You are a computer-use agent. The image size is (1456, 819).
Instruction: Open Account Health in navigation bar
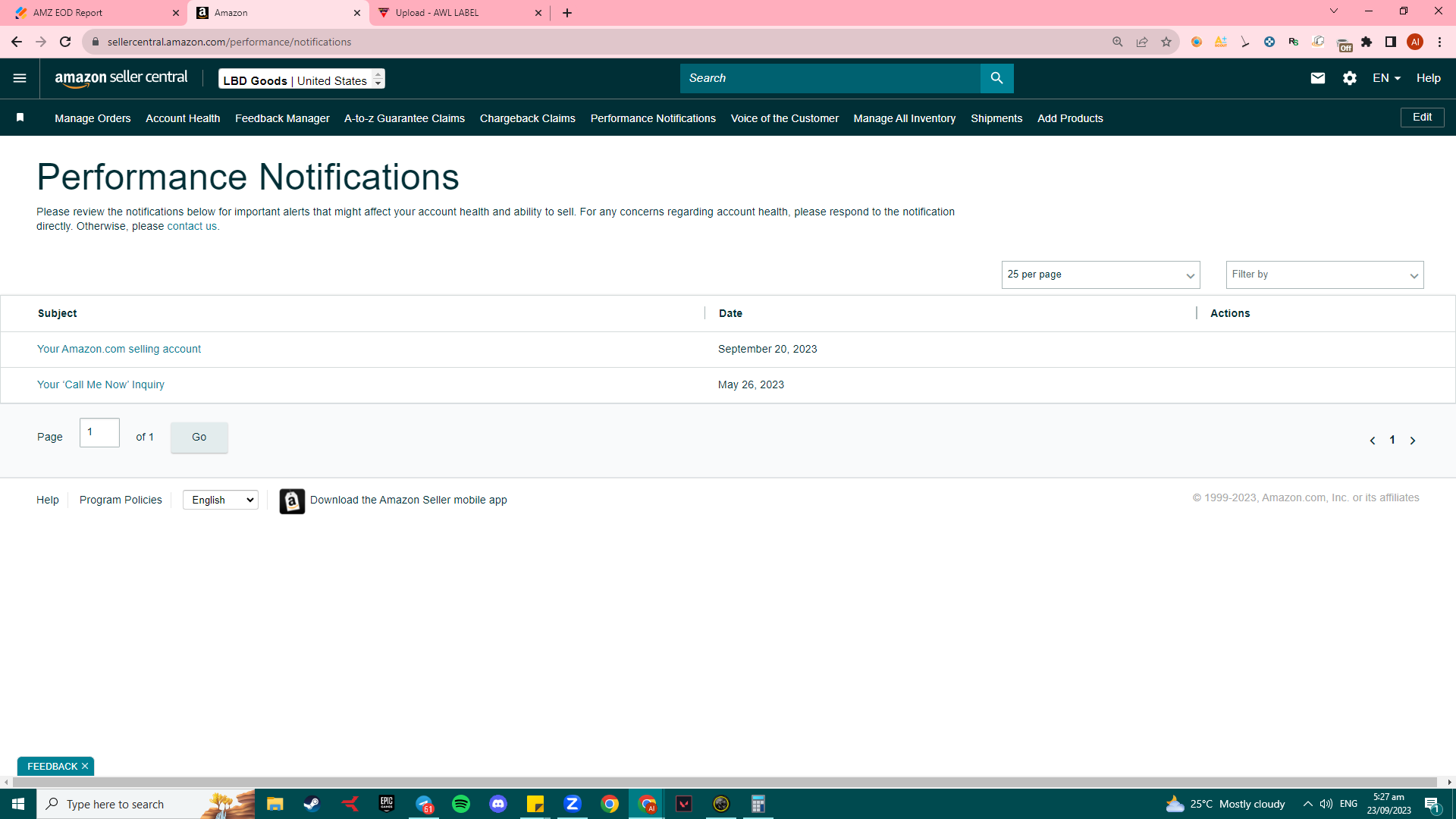(x=183, y=118)
